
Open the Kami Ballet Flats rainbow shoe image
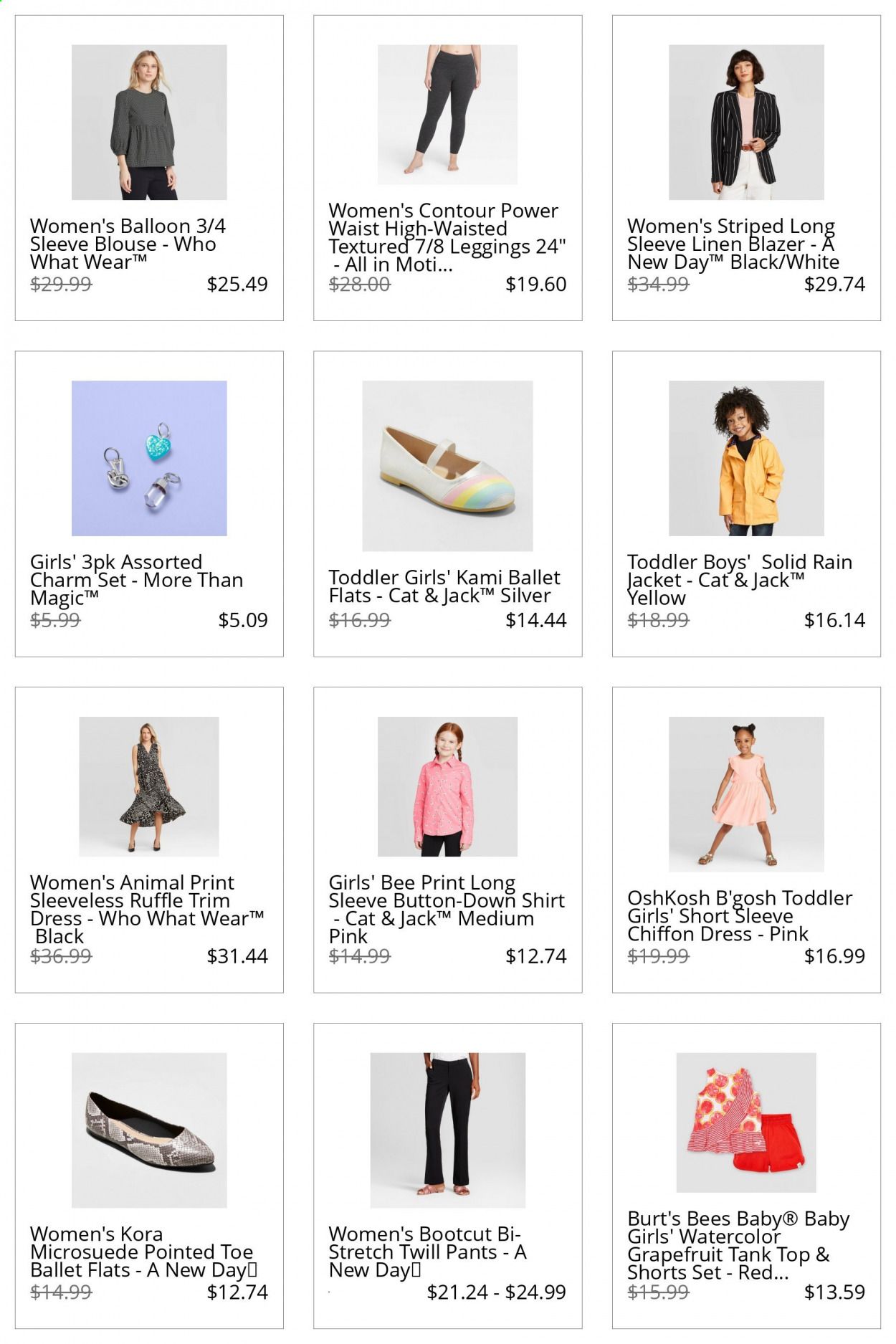pos(447,466)
